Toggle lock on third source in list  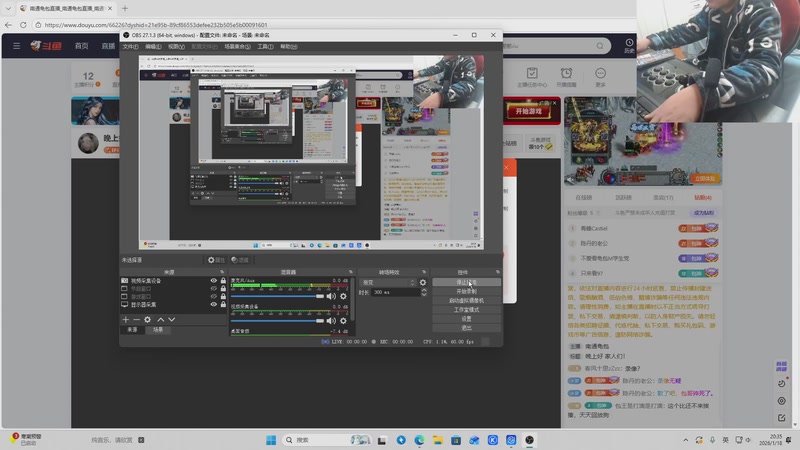click(x=223, y=296)
